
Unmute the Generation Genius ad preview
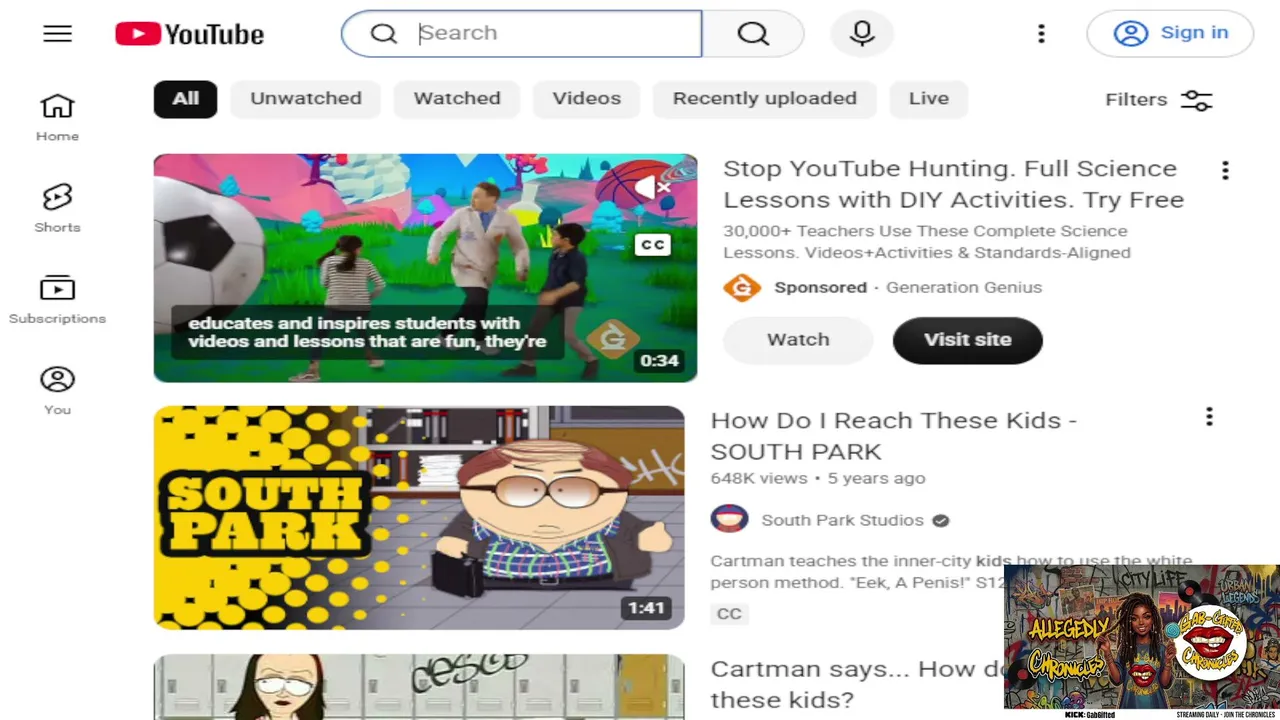pyautogui.click(x=652, y=187)
